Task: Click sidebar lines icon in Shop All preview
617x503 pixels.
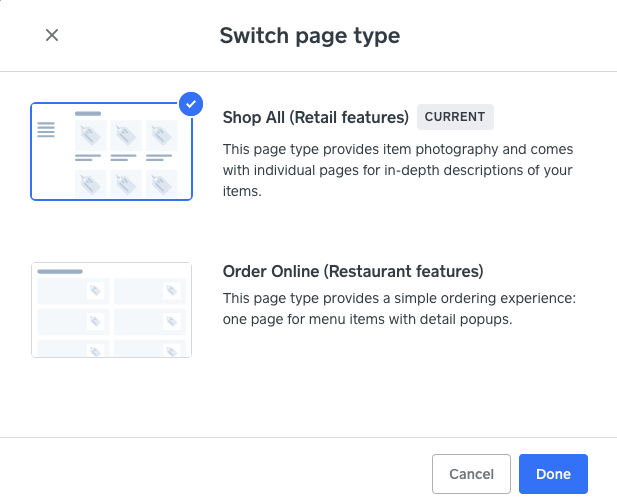Action: tap(46, 130)
